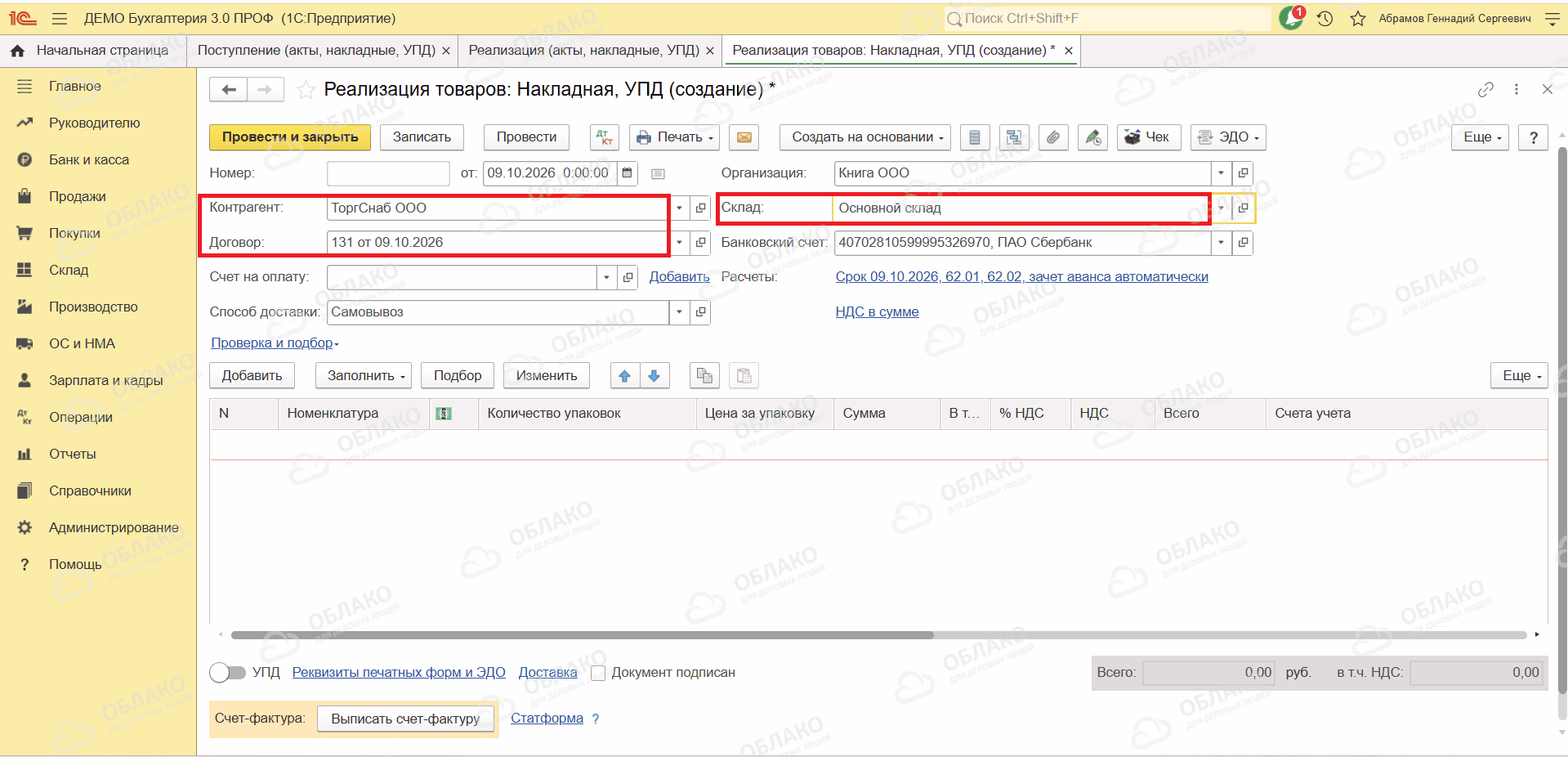
Task: Click the envelope email icon
Action: [x=744, y=137]
